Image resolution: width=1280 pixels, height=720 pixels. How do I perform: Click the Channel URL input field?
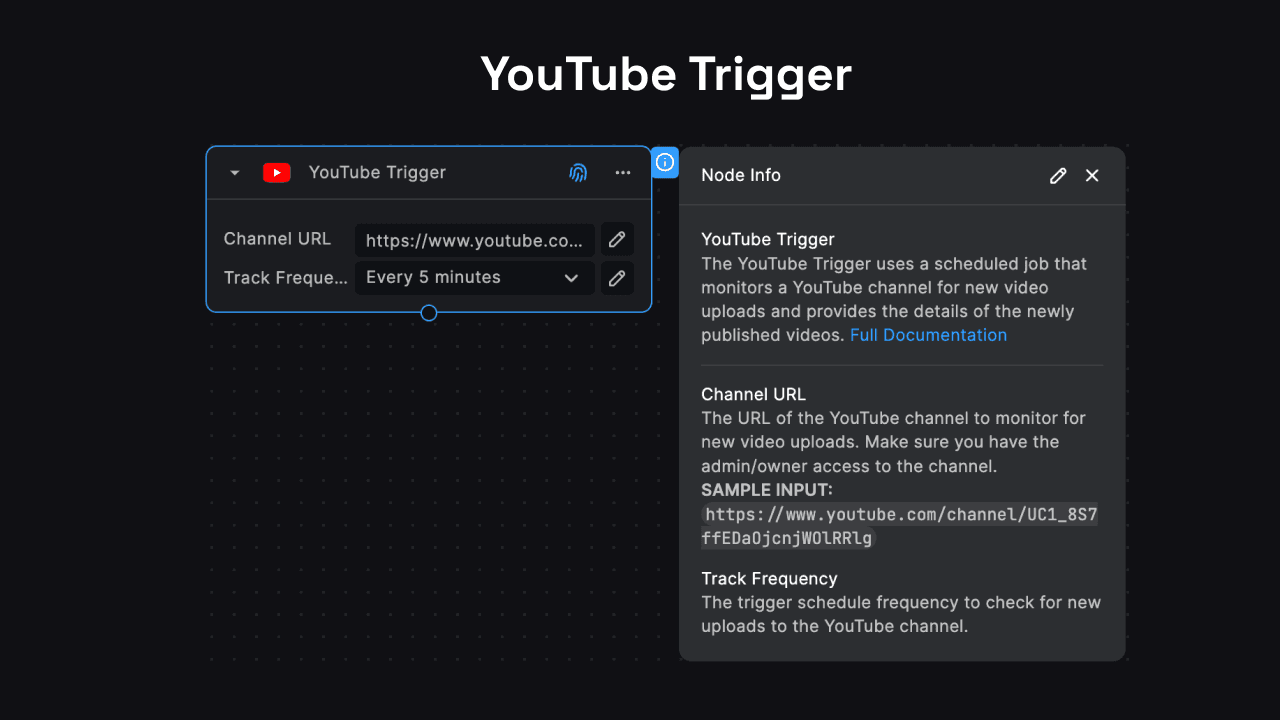coord(474,240)
